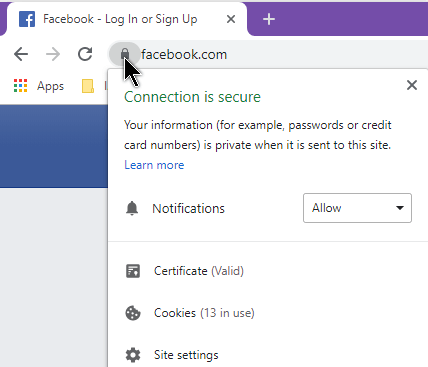Click the arrow on the Allow combo box
428x367 pixels.
(x=400, y=208)
